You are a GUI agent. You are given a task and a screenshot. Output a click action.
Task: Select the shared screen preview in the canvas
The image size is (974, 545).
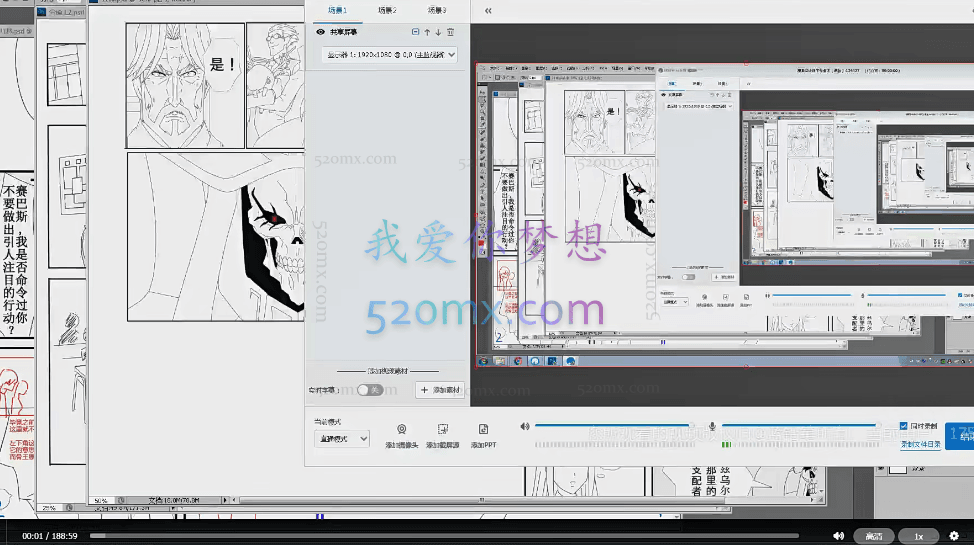click(x=724, y=214)
